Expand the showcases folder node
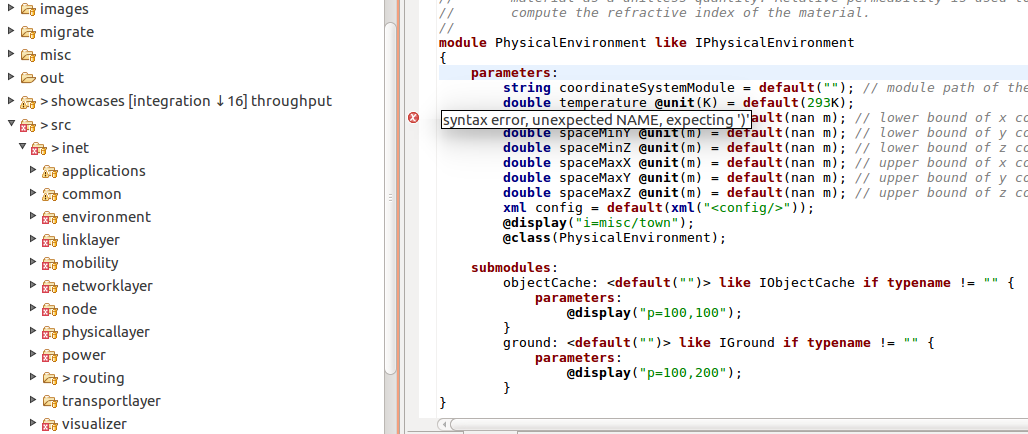1028x434 pixels. pyautogui.click(x=10, y=101)
